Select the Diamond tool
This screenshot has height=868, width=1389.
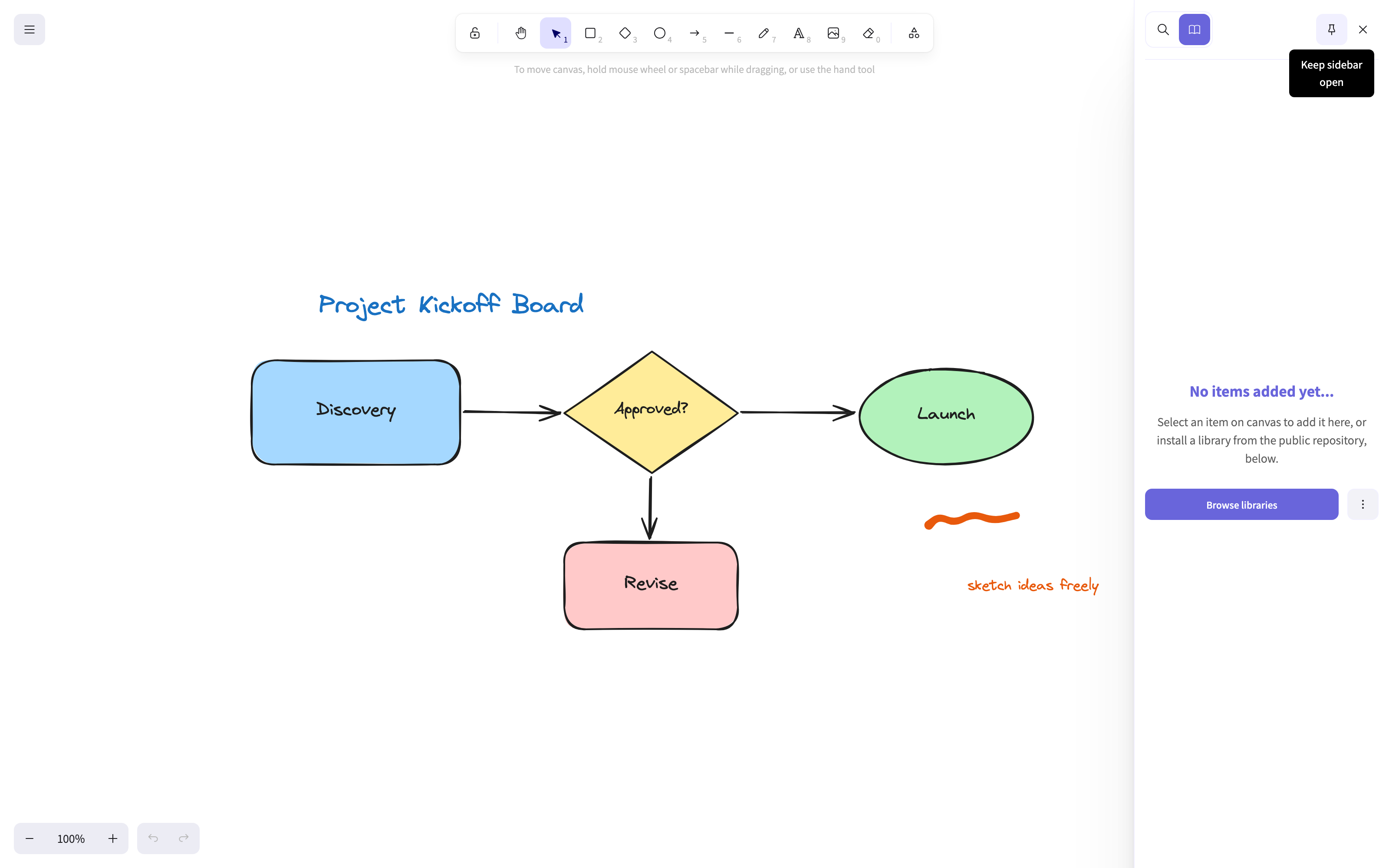(x=625, y=33)
